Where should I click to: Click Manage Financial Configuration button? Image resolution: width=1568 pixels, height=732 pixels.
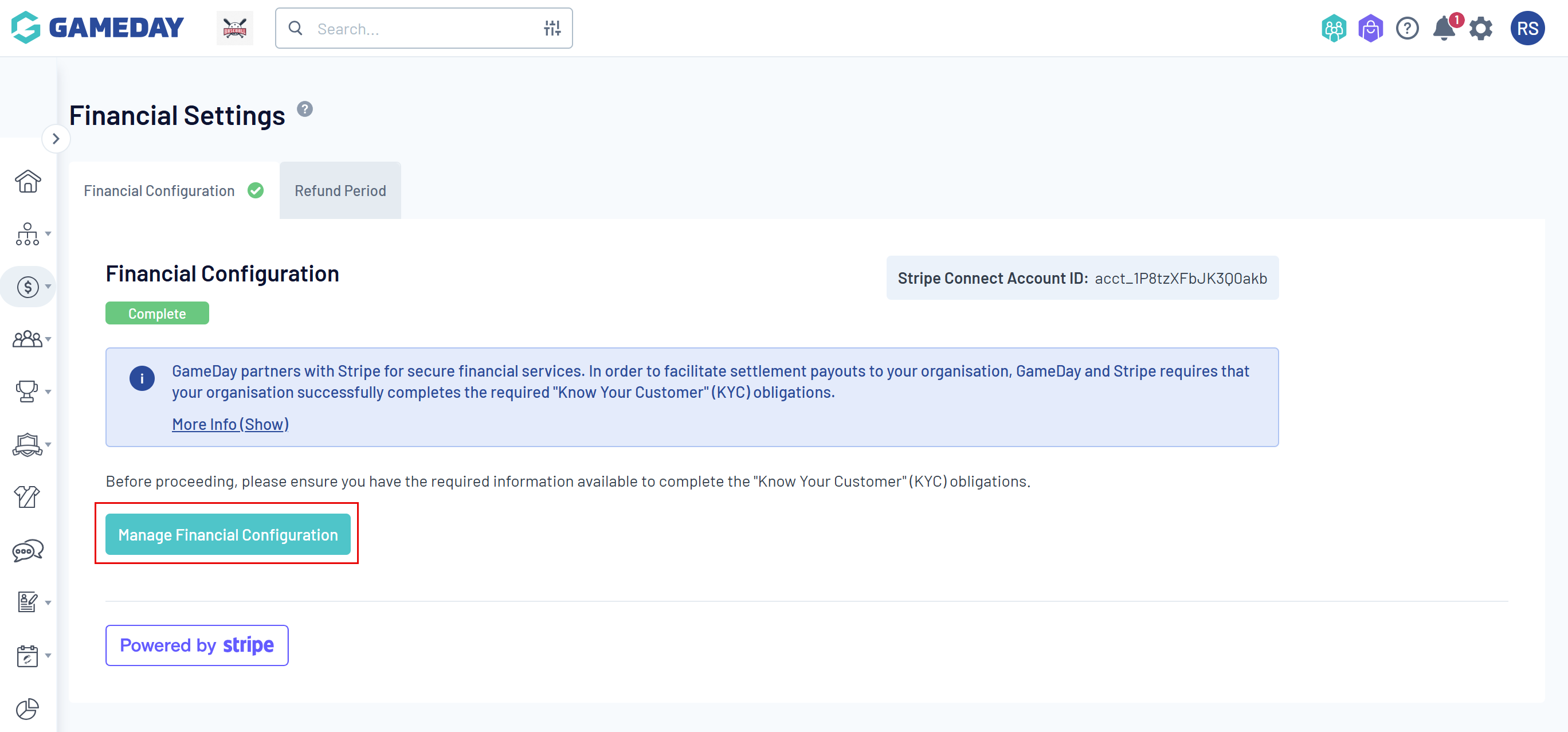pos(228,534)
